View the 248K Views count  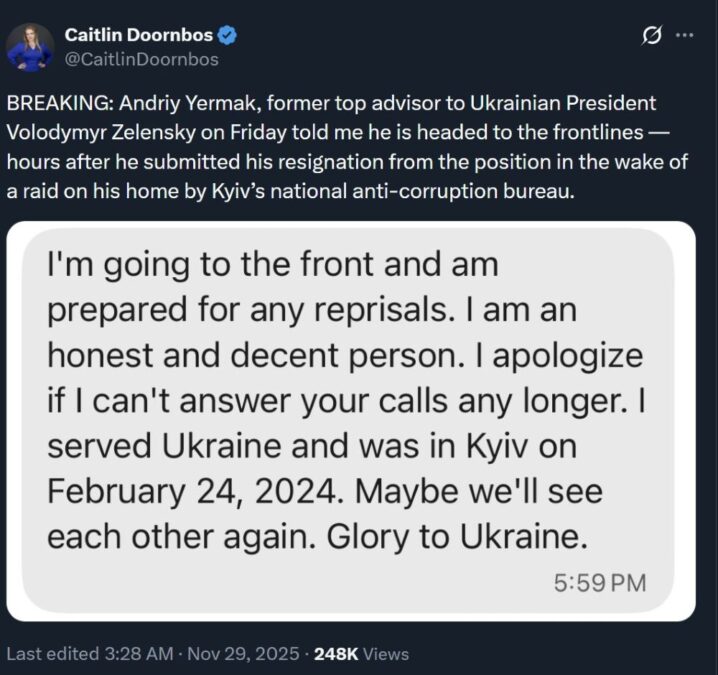[361, 653]
